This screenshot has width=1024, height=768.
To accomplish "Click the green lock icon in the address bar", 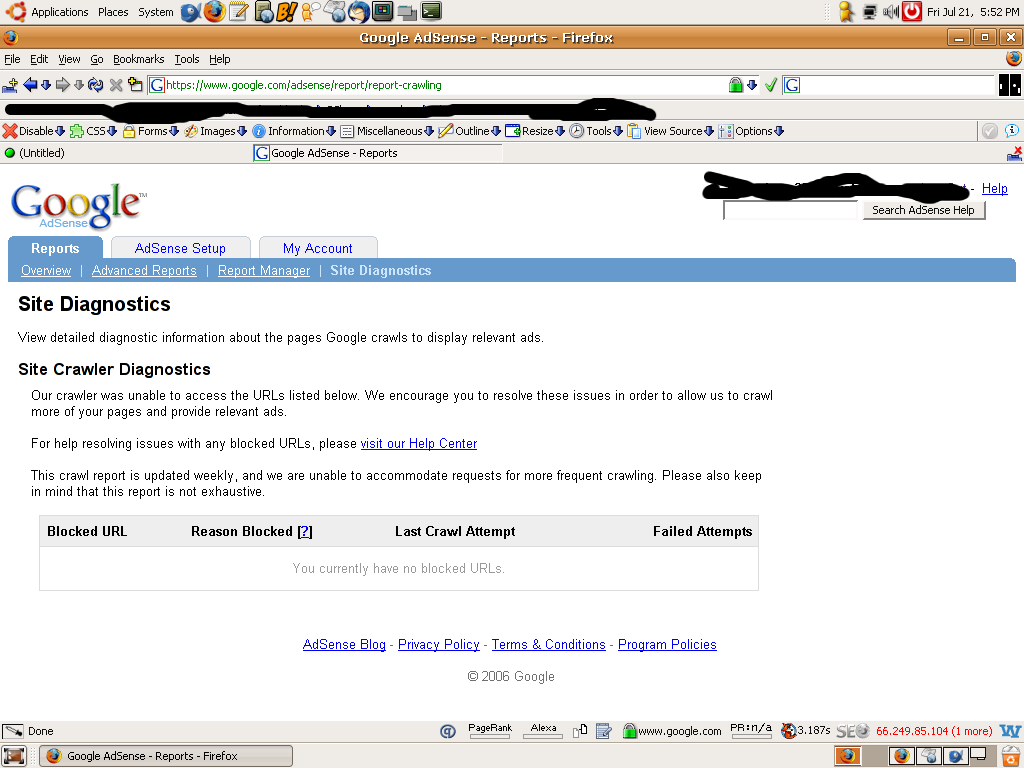I will point(735,85).
